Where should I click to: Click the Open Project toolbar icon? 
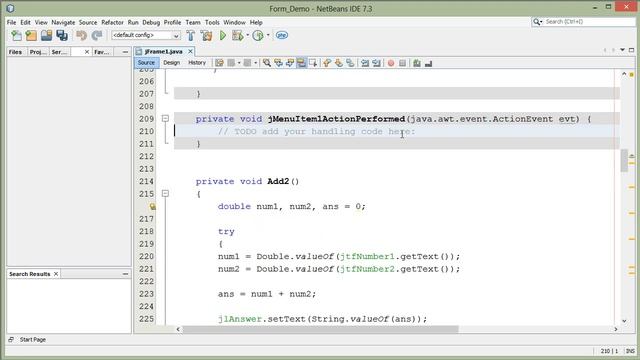point(47,36)
